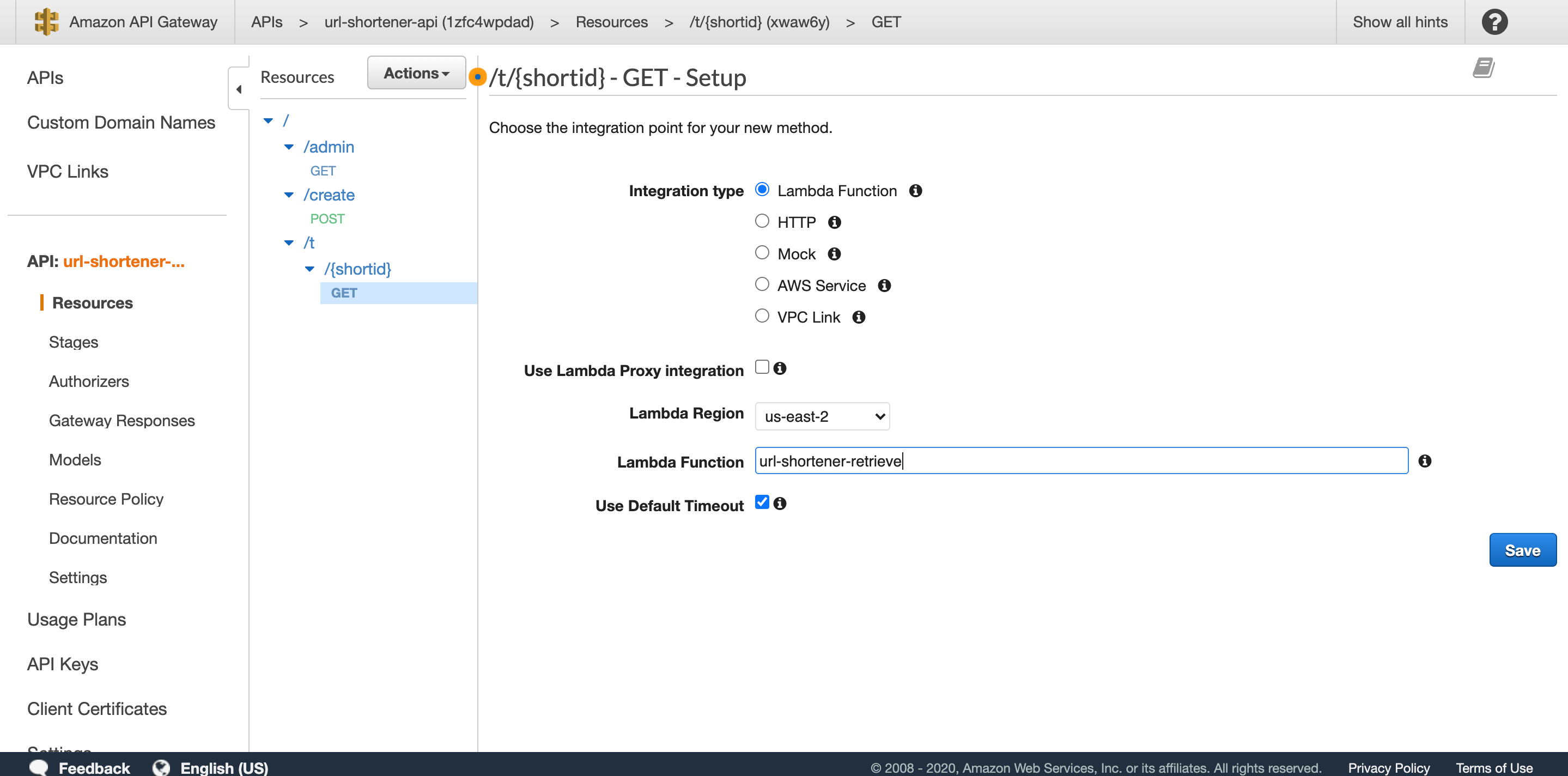Click the info icon next to HTTP option

click(834, 222)
